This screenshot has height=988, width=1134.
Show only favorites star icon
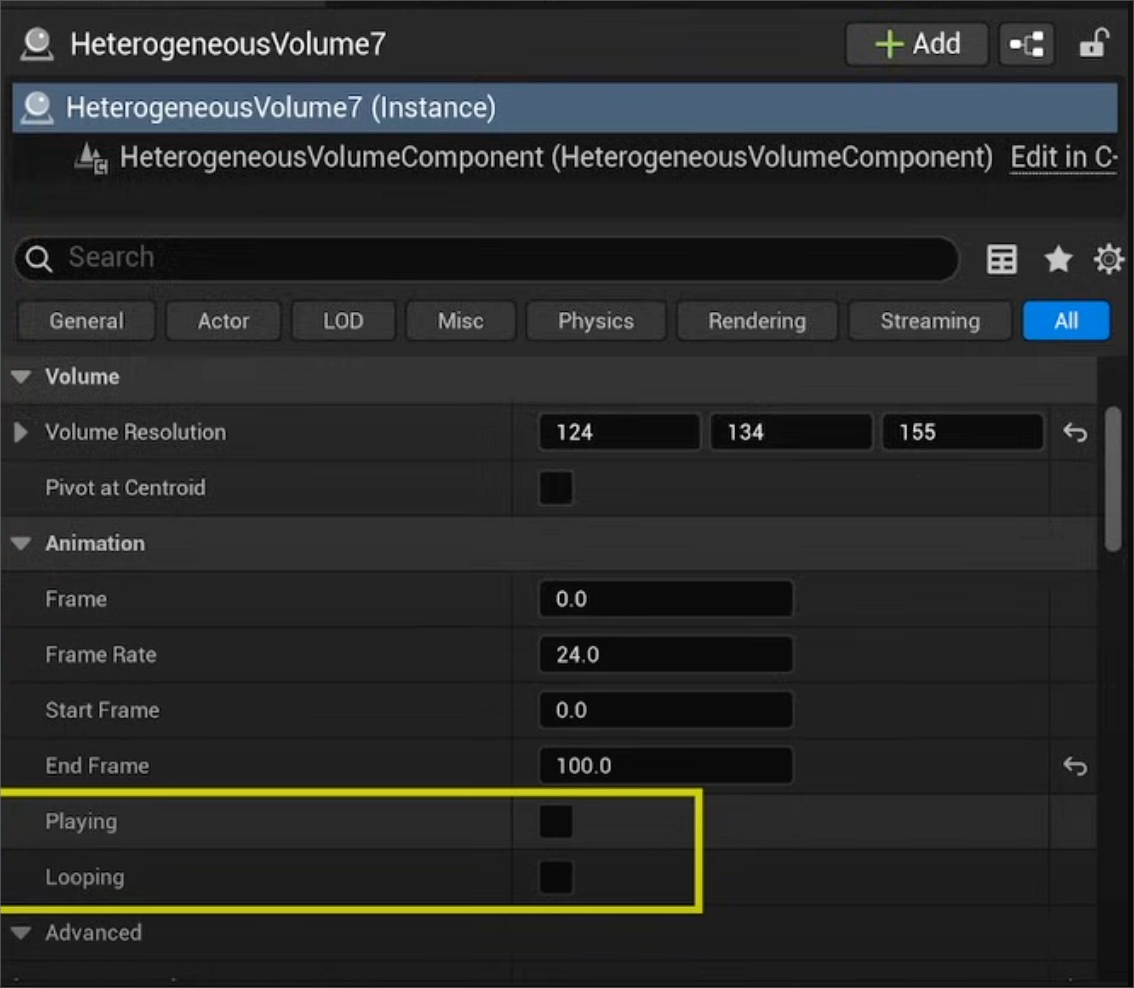[1058, 258]
